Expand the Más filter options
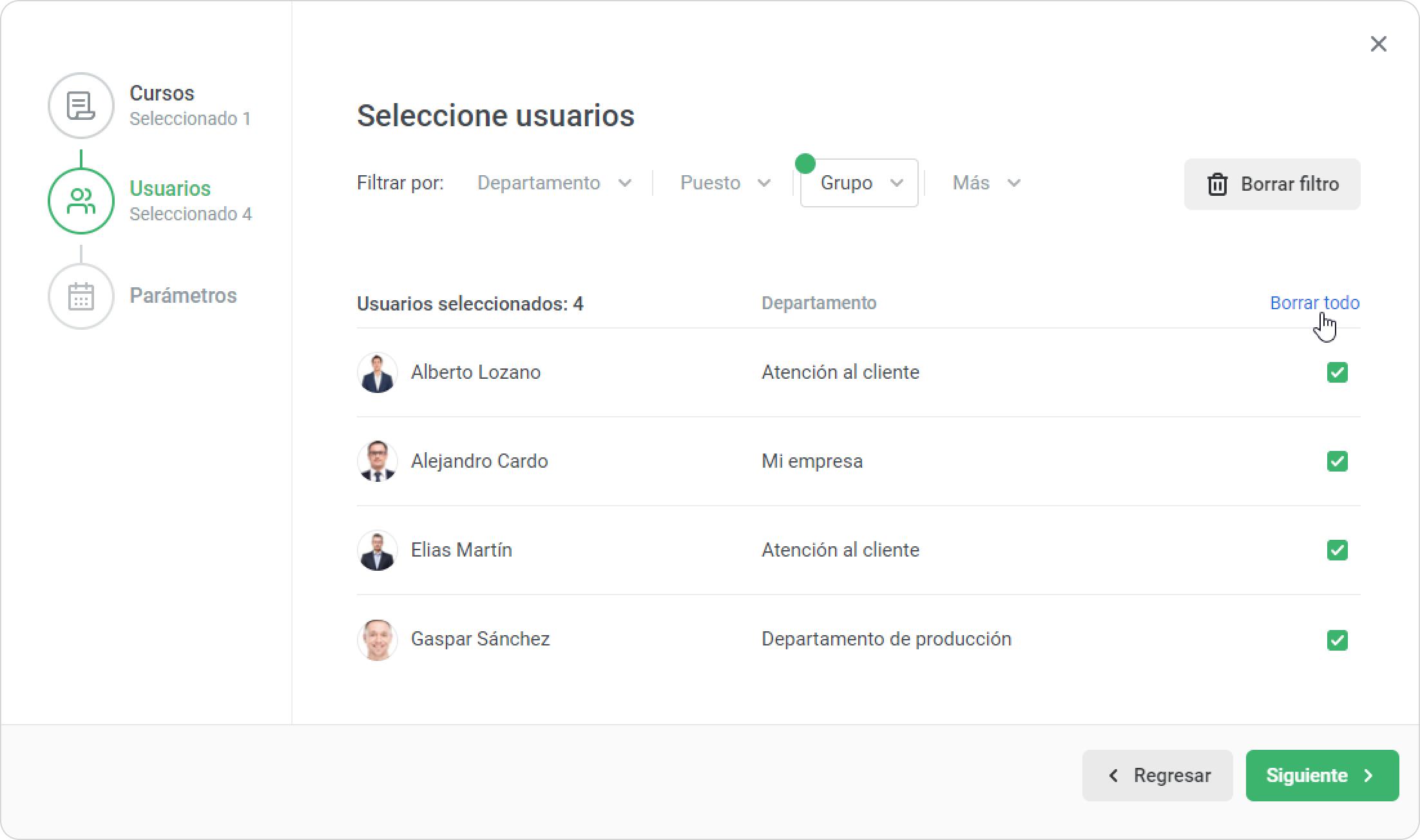Image resolution: width=1420 pixels, height=840 pixels. click(986, 183)
